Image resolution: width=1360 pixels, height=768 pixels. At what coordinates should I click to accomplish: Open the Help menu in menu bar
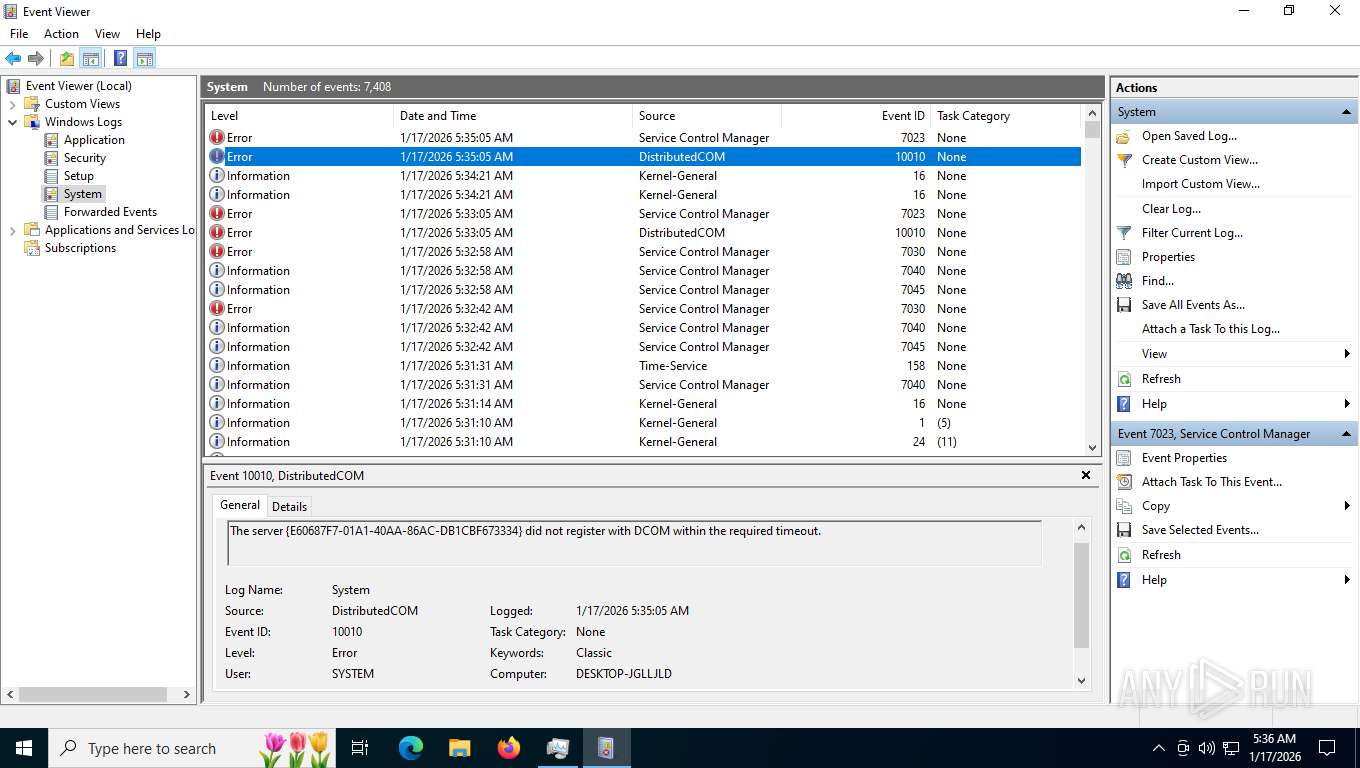(148, 34)
